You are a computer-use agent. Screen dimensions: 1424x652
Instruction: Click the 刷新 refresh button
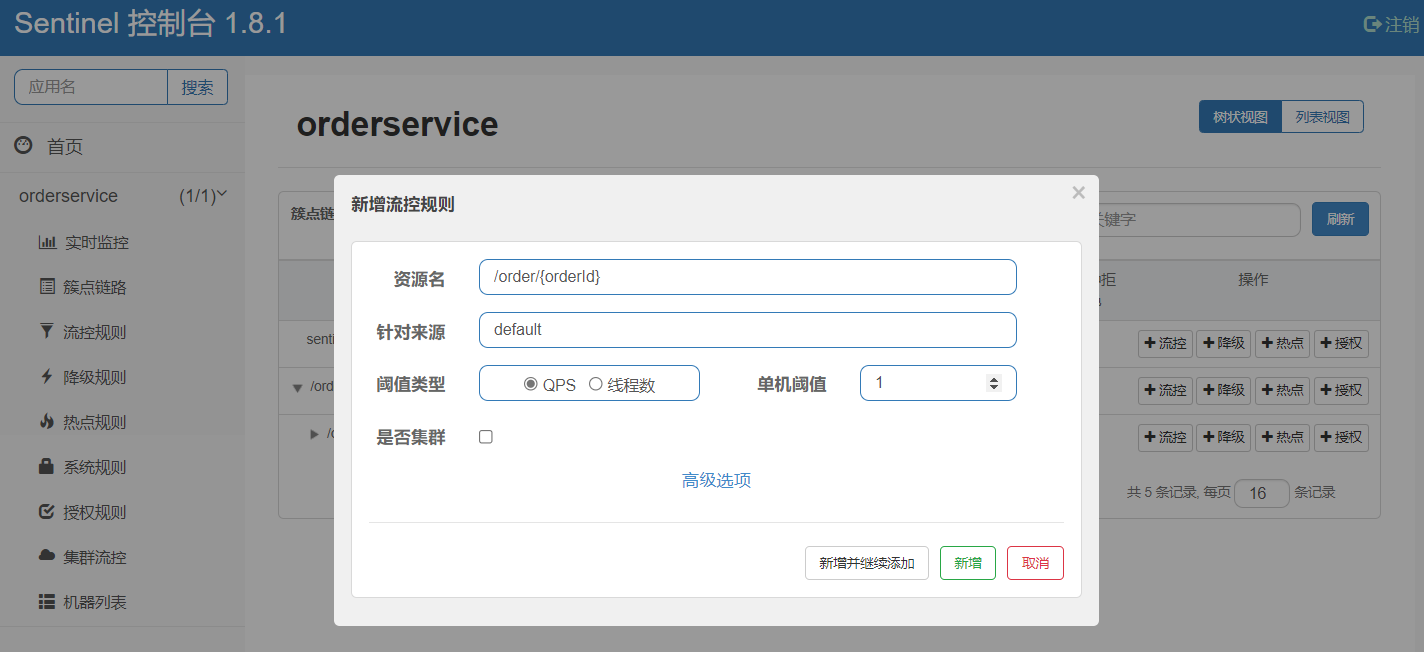[x=1340, y=219]
